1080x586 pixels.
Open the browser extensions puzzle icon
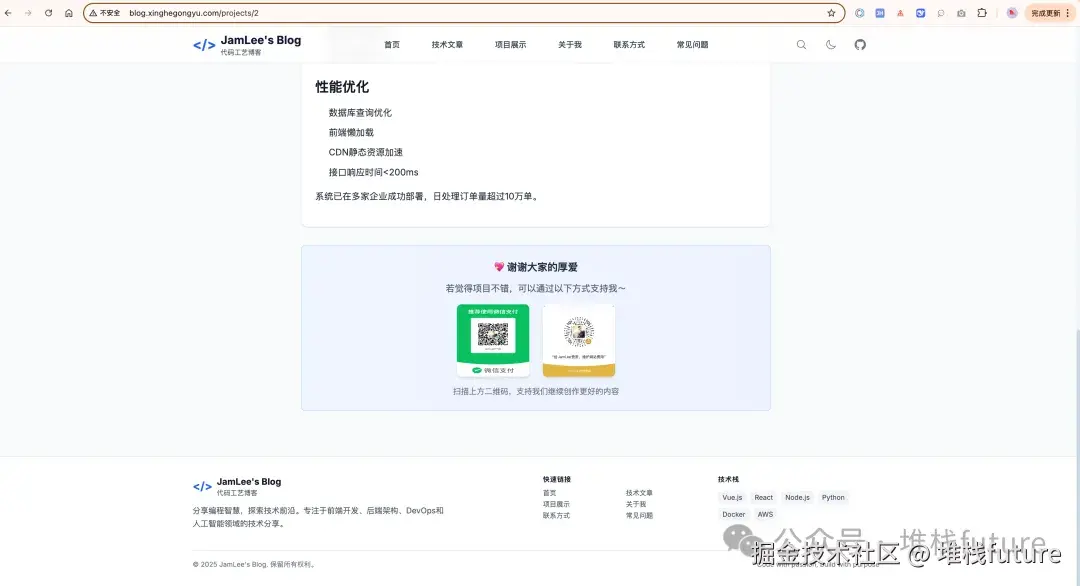click(982, 13)
